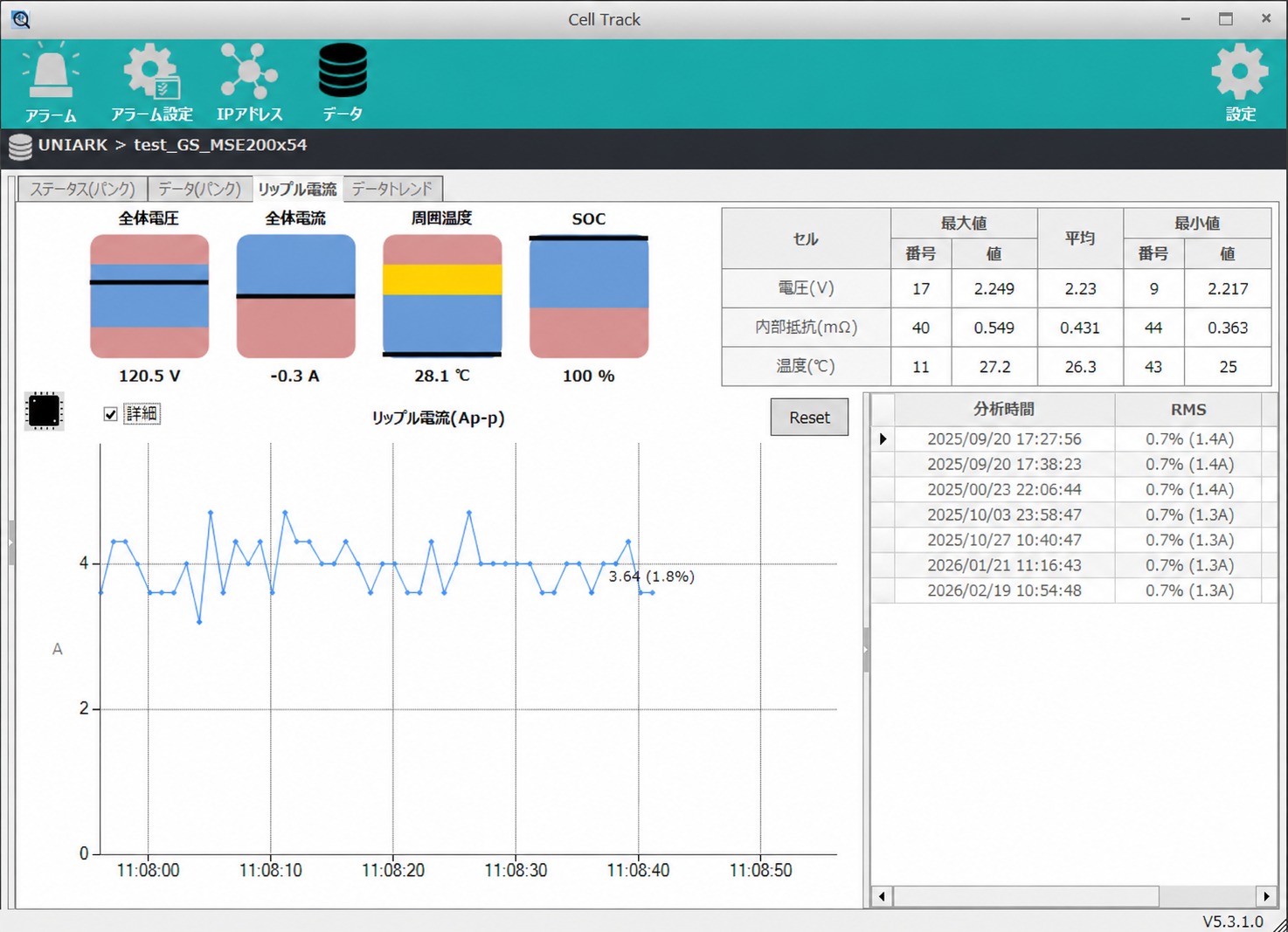Select row 2026/01/21 11:16:43
The width and height of the screenshot is (1288, 932).
[x=1074, y=566]
